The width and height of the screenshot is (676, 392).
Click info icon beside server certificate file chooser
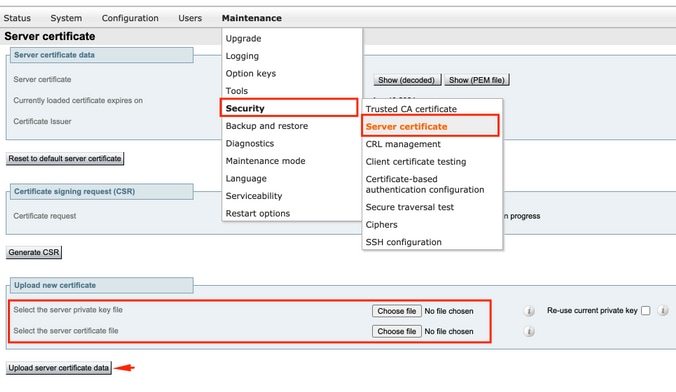529,331
